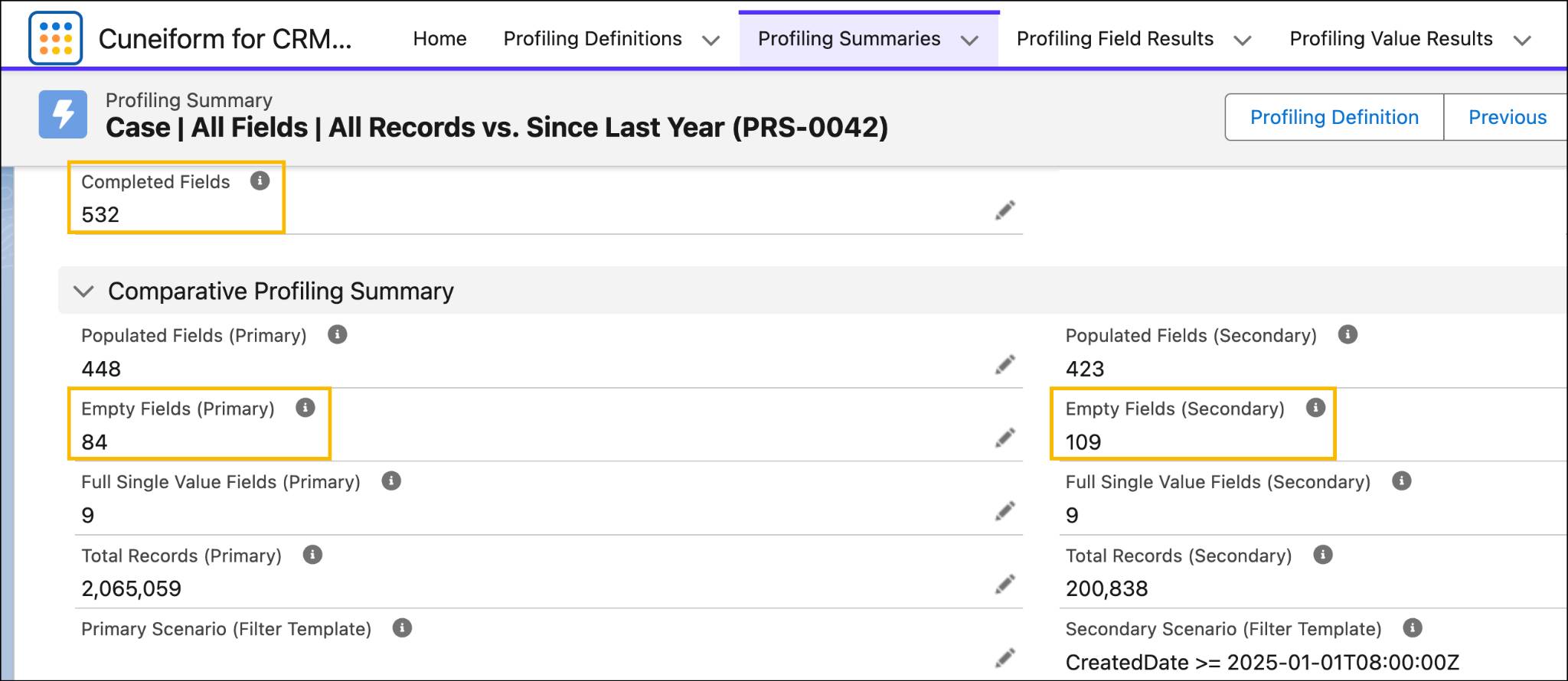
Task: Open the App Launcher grid icon
Action: tap(55, 37)
